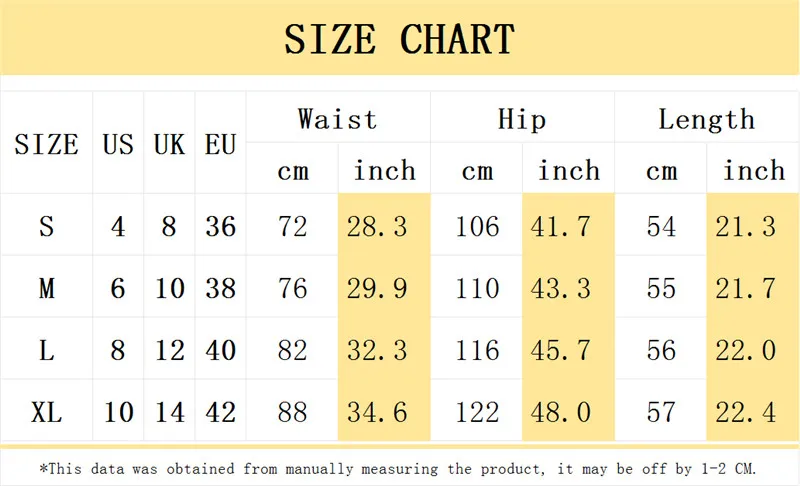Screen dimensions: 800x486
Task: Click length inch value 22.0
Action: coord(745,350)
